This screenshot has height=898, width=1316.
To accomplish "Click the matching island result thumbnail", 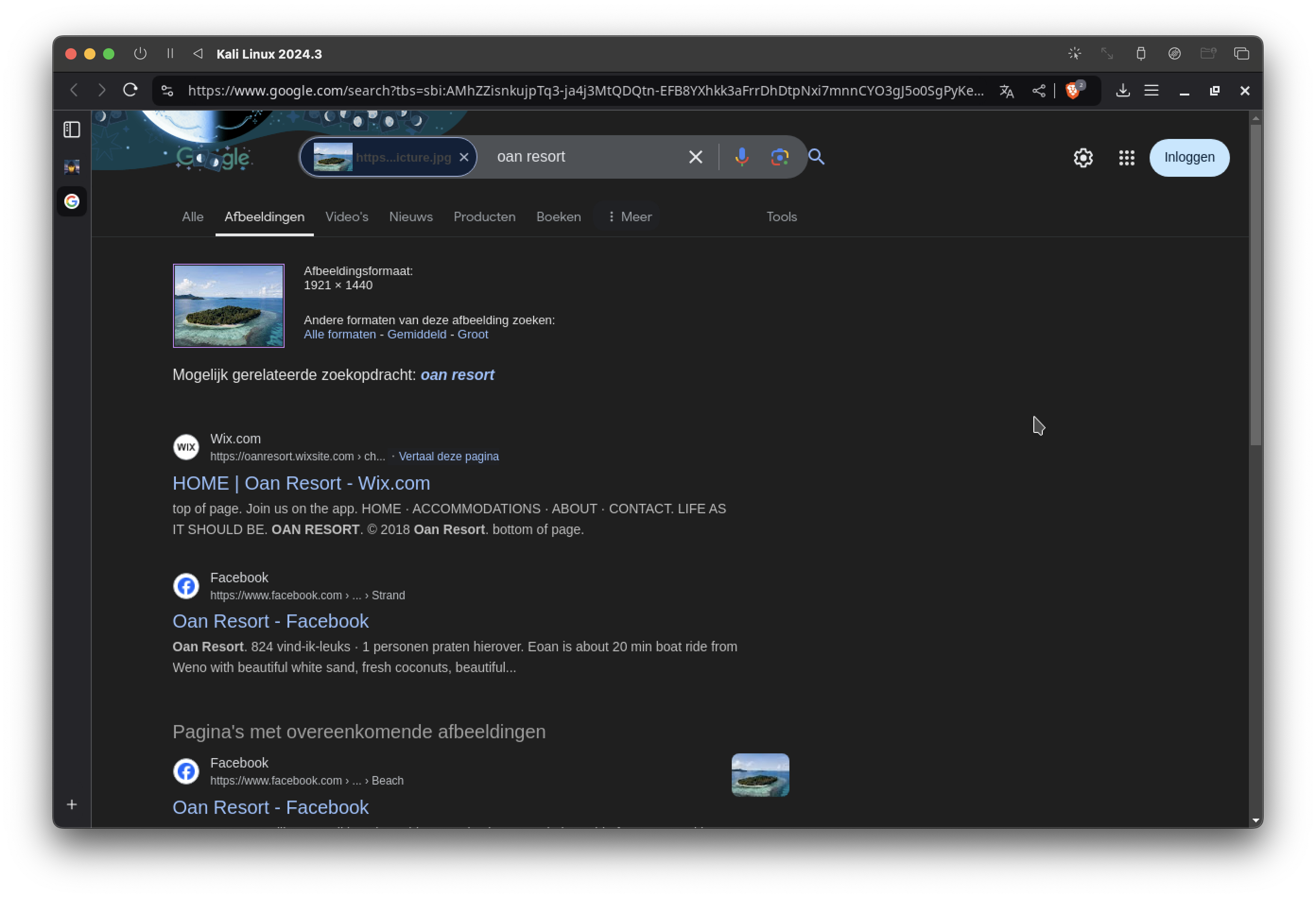I will click(x=760, y=775).
